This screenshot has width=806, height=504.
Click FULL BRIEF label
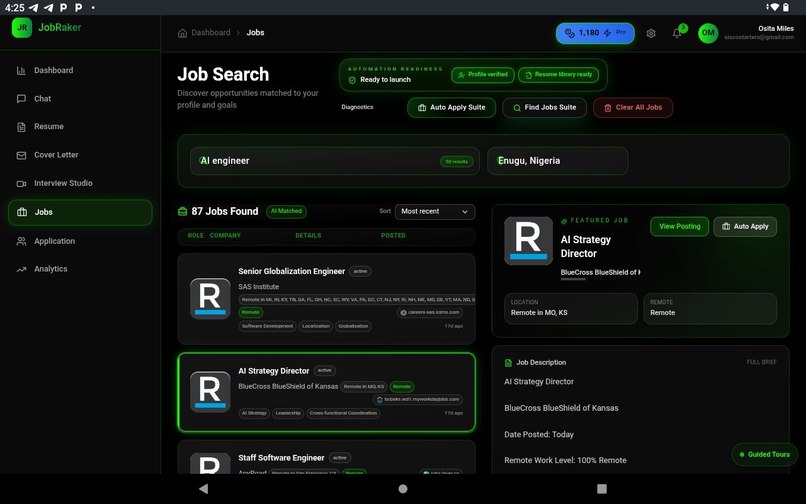[761, 362]
